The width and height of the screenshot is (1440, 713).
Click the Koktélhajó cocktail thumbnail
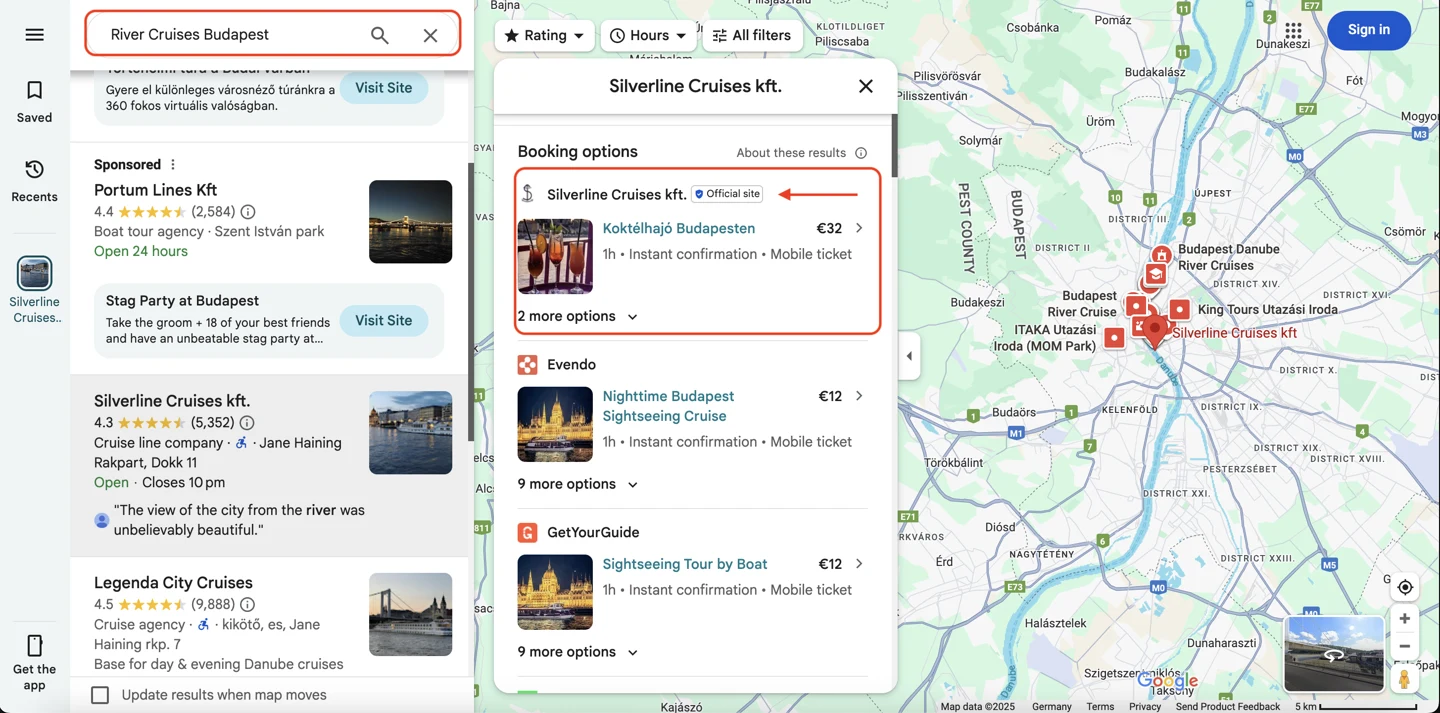click(555, 256)
